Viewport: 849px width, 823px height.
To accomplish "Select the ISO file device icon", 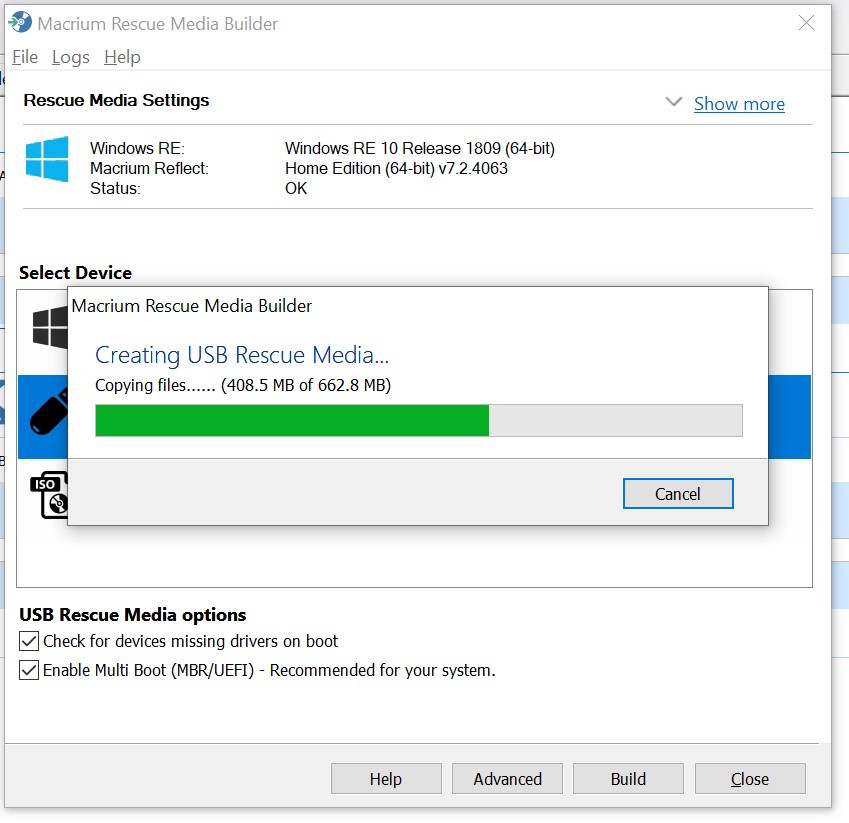I will [x=49, y=494].
